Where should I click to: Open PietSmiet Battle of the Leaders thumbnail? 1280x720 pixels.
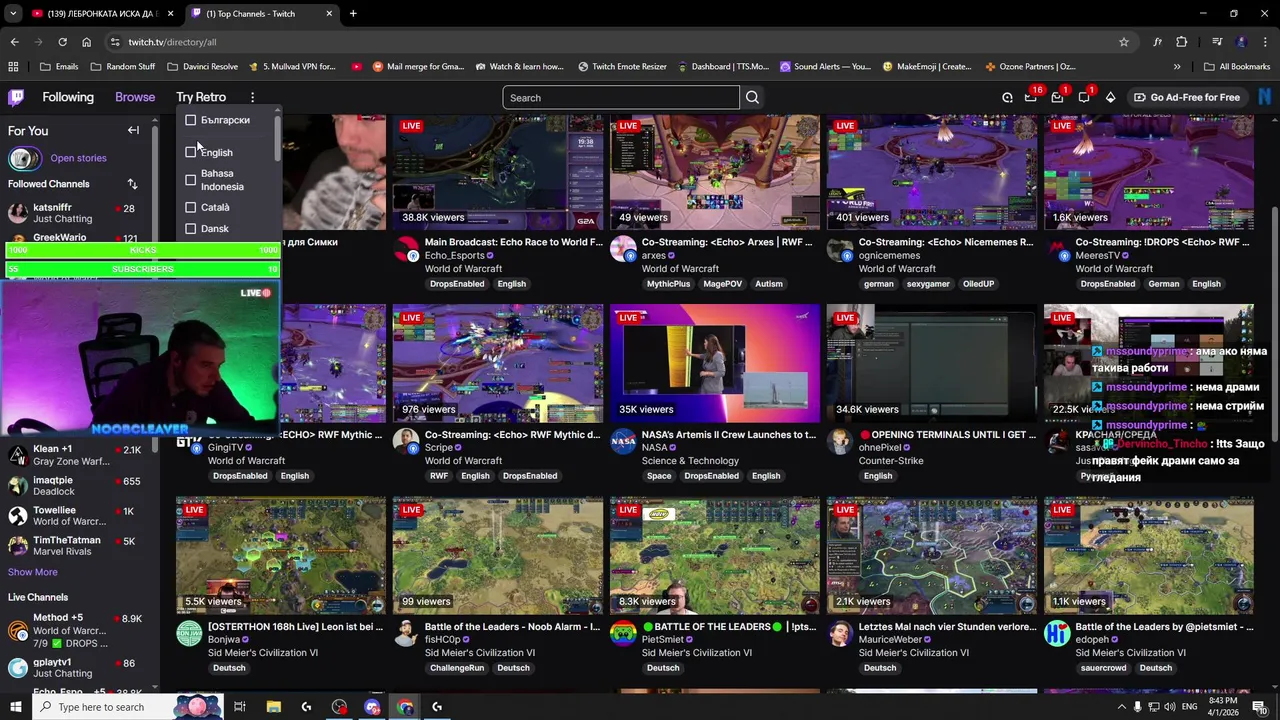click(x=715, y=556)
